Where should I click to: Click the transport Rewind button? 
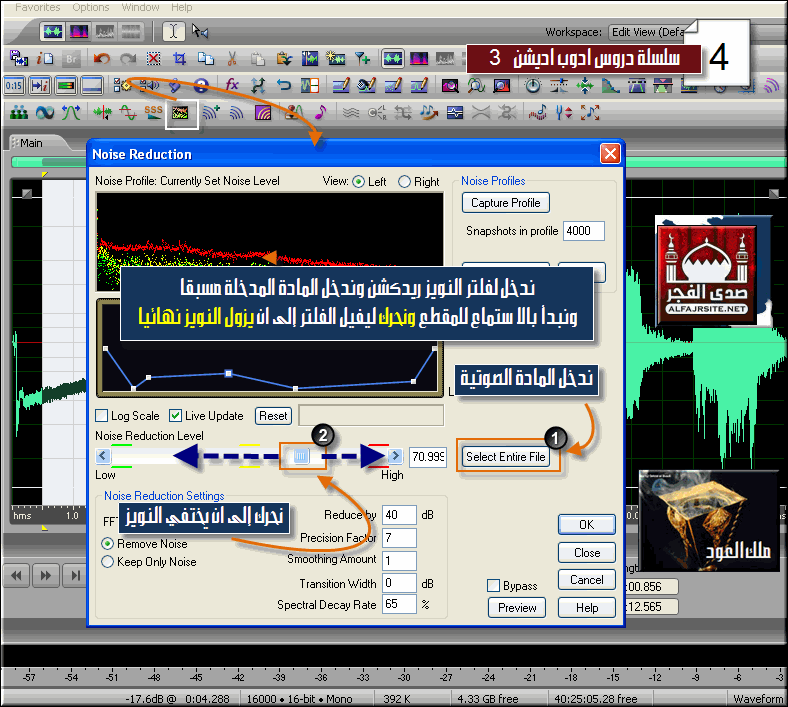pyautogui.click(x=17, y=575)
